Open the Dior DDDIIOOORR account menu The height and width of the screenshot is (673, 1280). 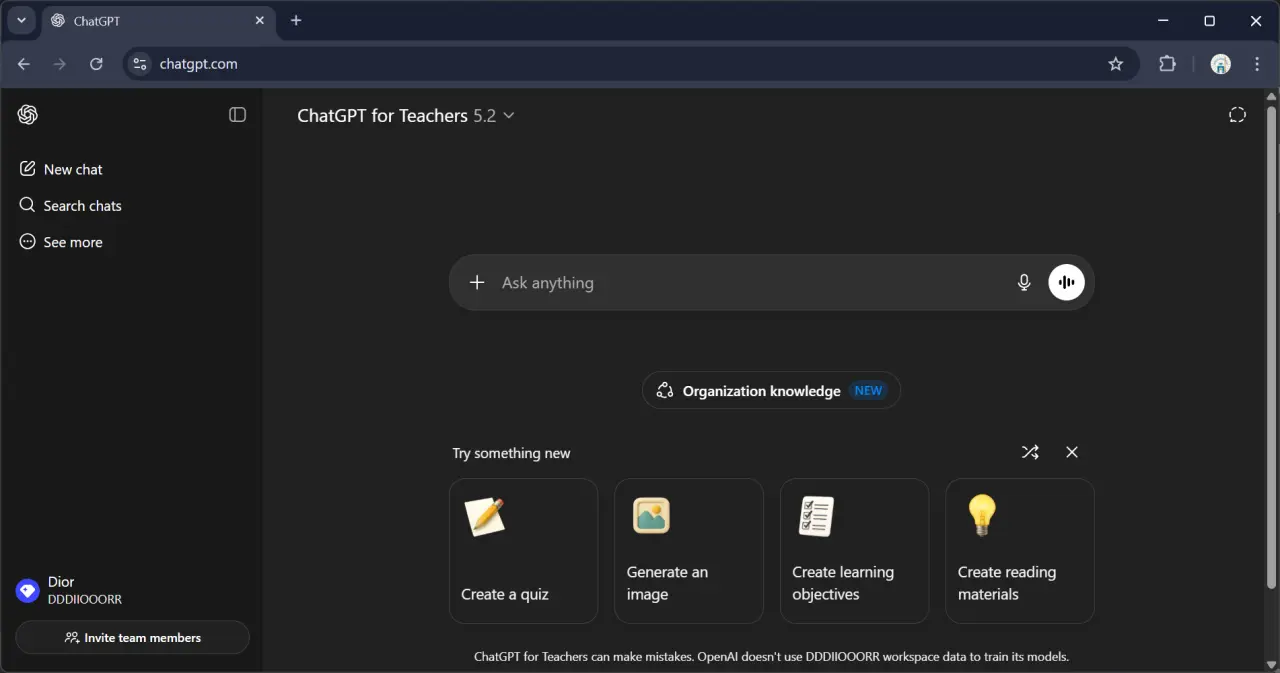[x=132, y=590]
